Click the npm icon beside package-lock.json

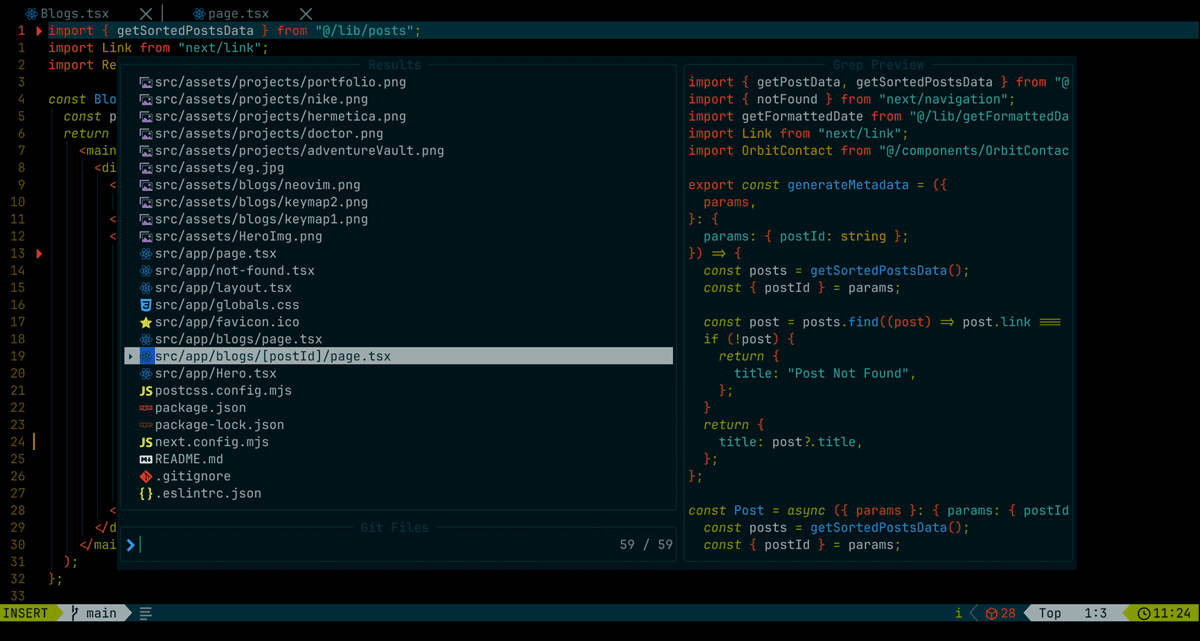coord(146,425)
